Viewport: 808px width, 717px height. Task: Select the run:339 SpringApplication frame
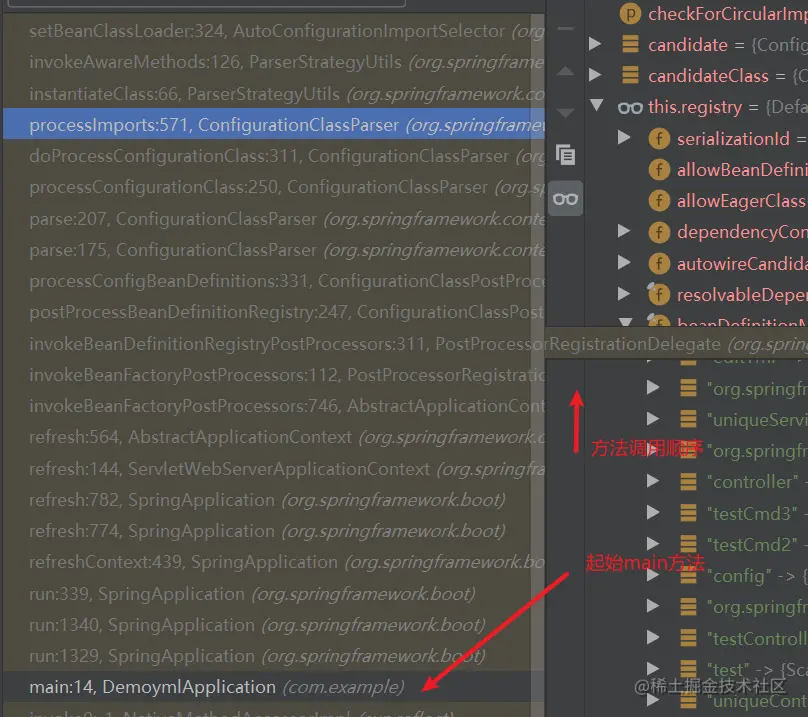tap(274, 594)
